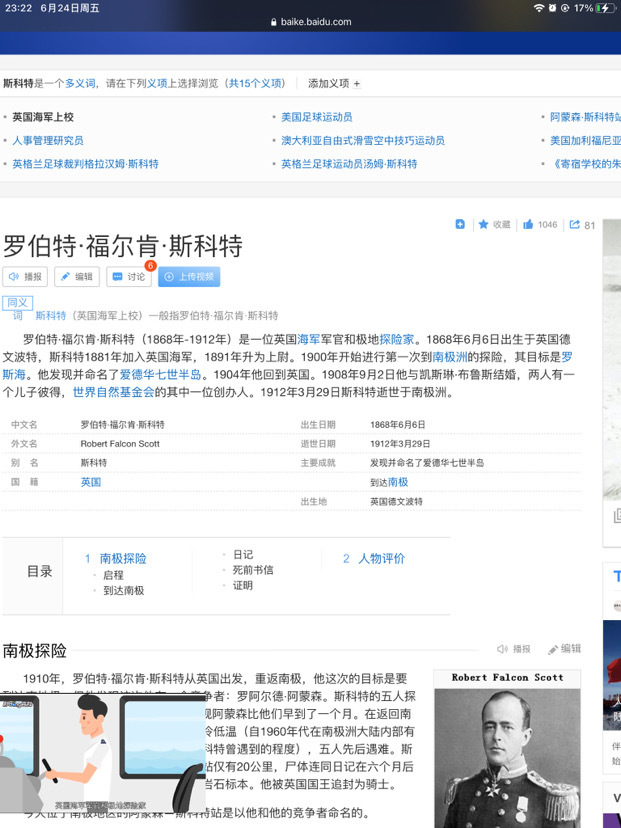The image size is (621, 828).
Task: Jump to 南极探险 in the 目录
Action: 123,559
